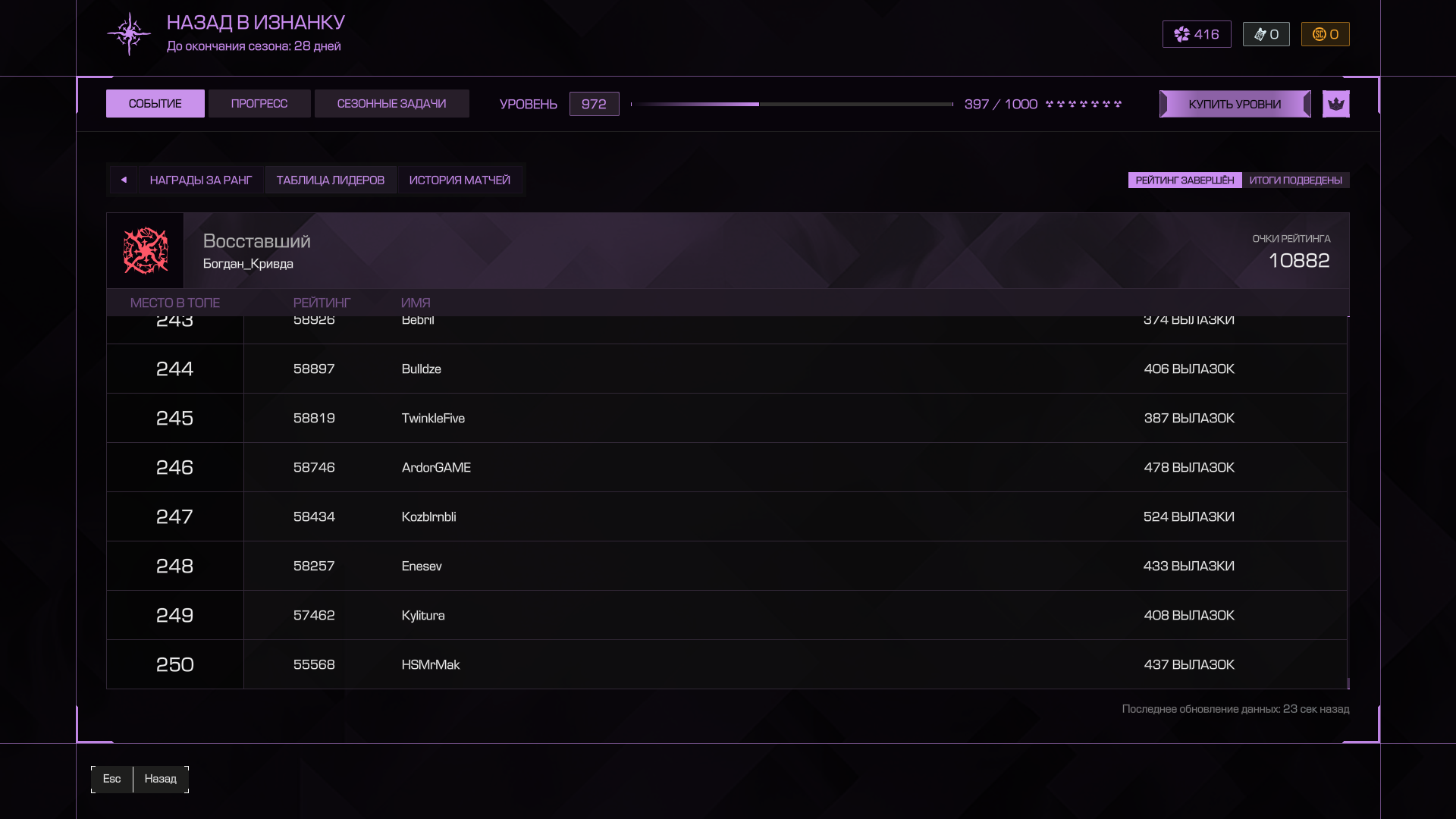Screen dimensions: 1456x819
Task: Select the ТАБЛИЦА ЛИДЕРОВ tab
Action: point(331,180)
